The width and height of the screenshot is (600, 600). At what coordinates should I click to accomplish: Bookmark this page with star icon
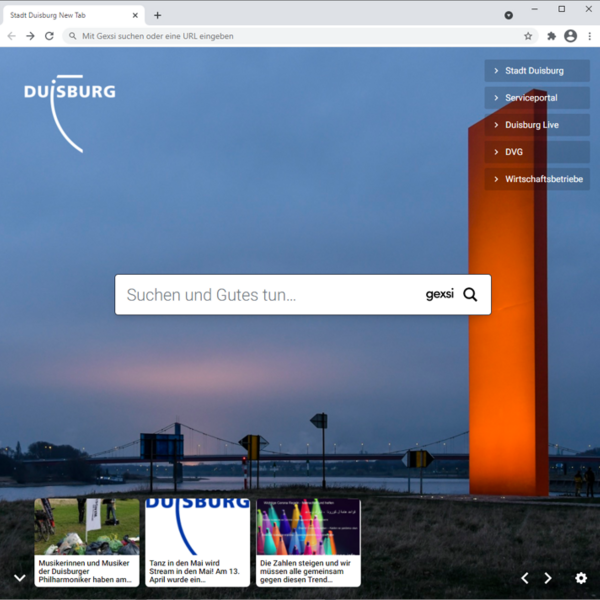click(x=528, y=36)
